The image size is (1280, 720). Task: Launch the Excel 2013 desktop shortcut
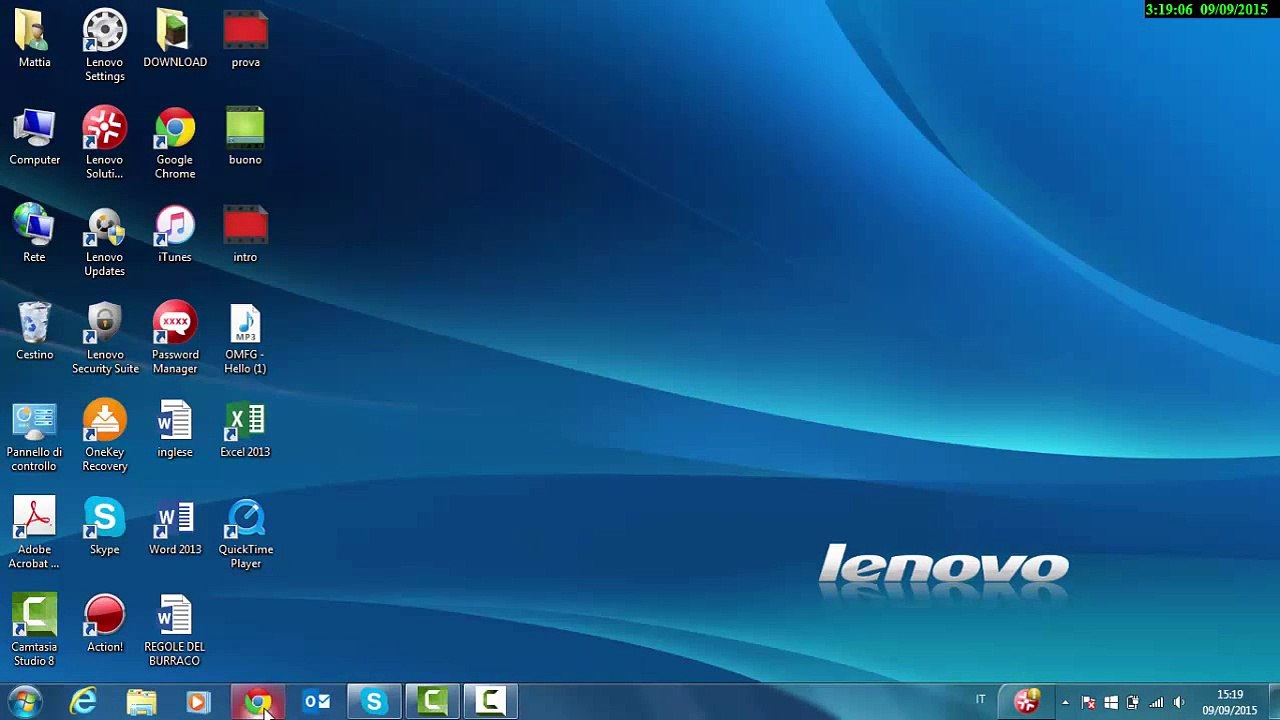[245, 429]
